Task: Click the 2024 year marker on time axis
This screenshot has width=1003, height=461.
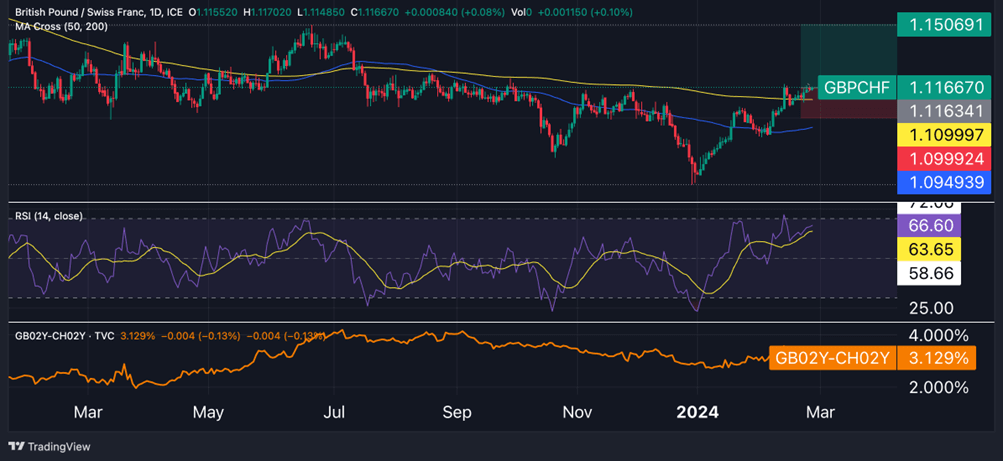Action: click(x=698, y=411)
